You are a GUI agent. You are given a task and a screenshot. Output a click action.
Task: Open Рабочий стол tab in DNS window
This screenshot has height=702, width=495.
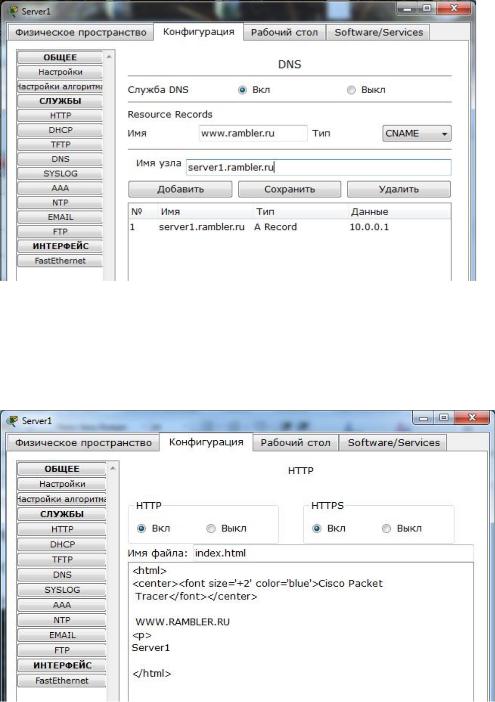(284, 32)
